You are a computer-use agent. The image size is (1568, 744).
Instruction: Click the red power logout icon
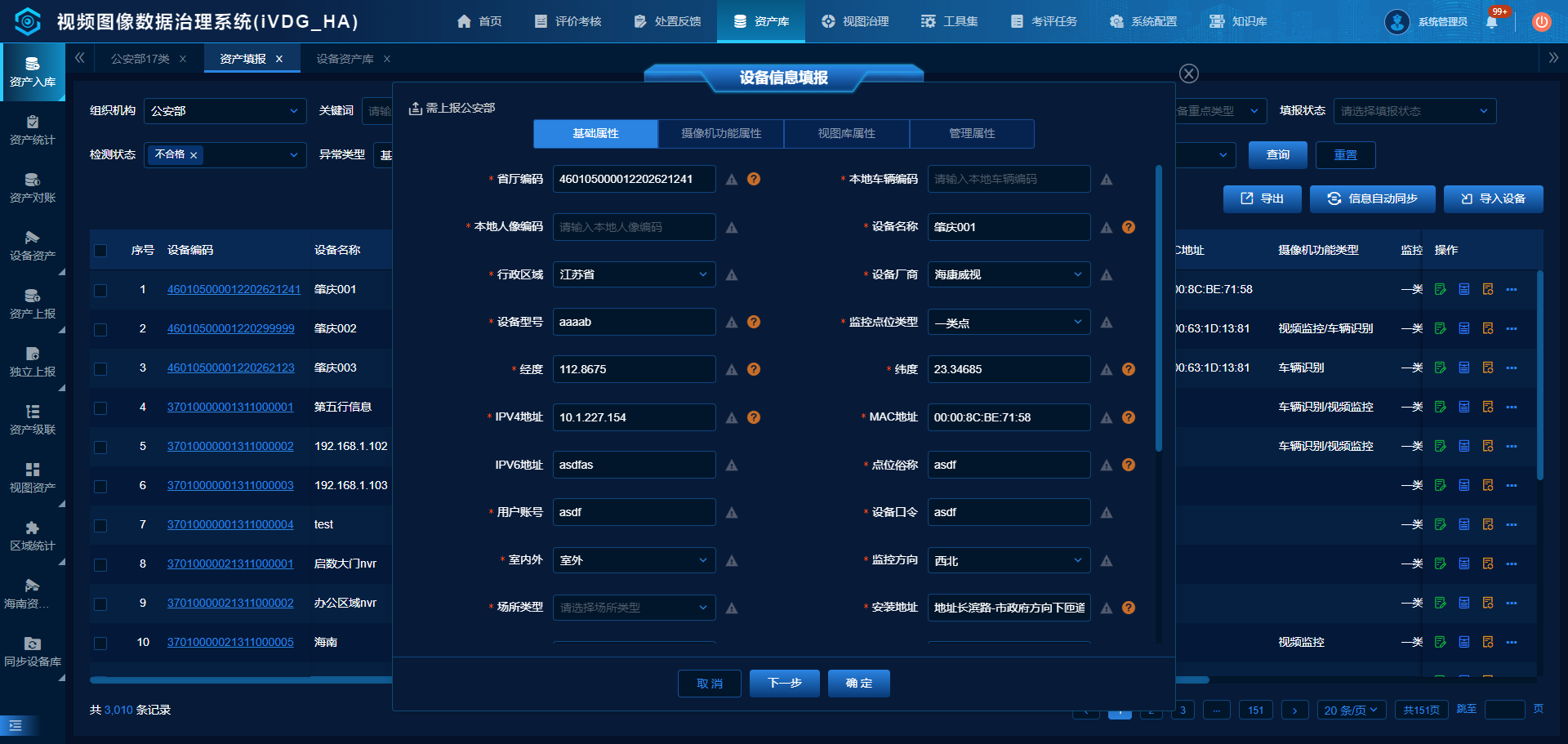click(1541, 22)
